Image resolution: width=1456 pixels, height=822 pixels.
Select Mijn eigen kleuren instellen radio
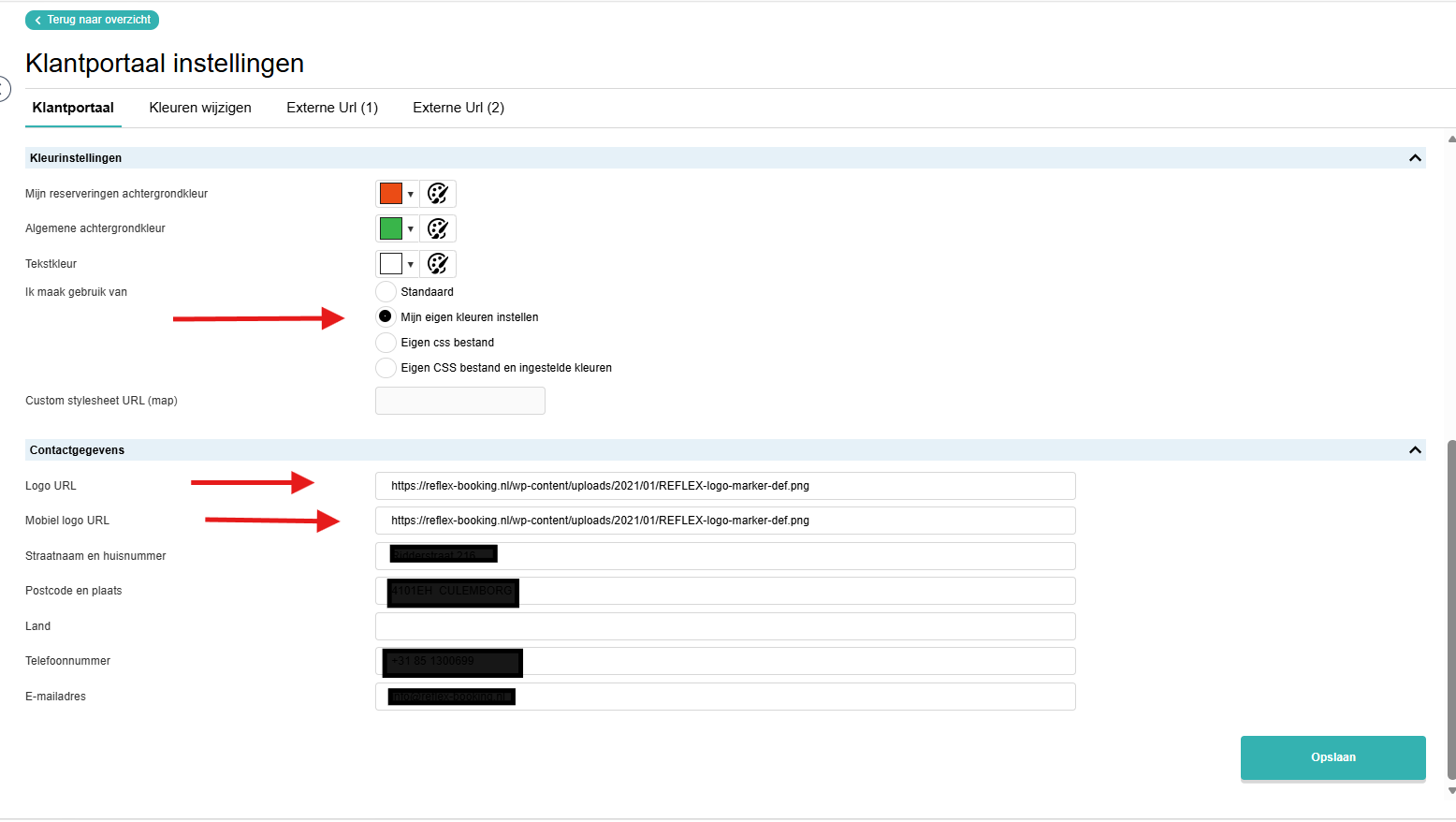(386, 316)
